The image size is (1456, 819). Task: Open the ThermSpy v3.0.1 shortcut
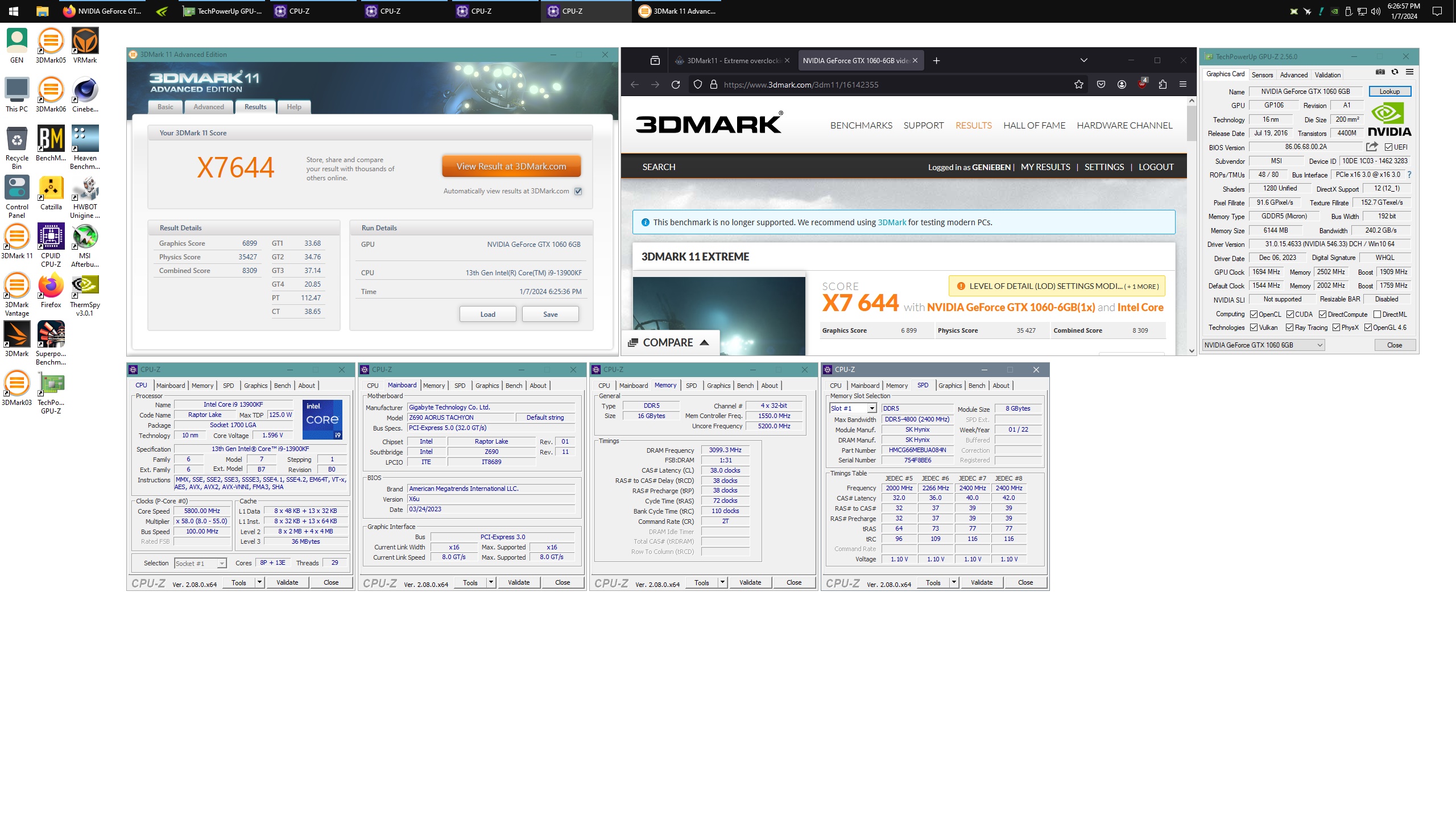(85, 294)
